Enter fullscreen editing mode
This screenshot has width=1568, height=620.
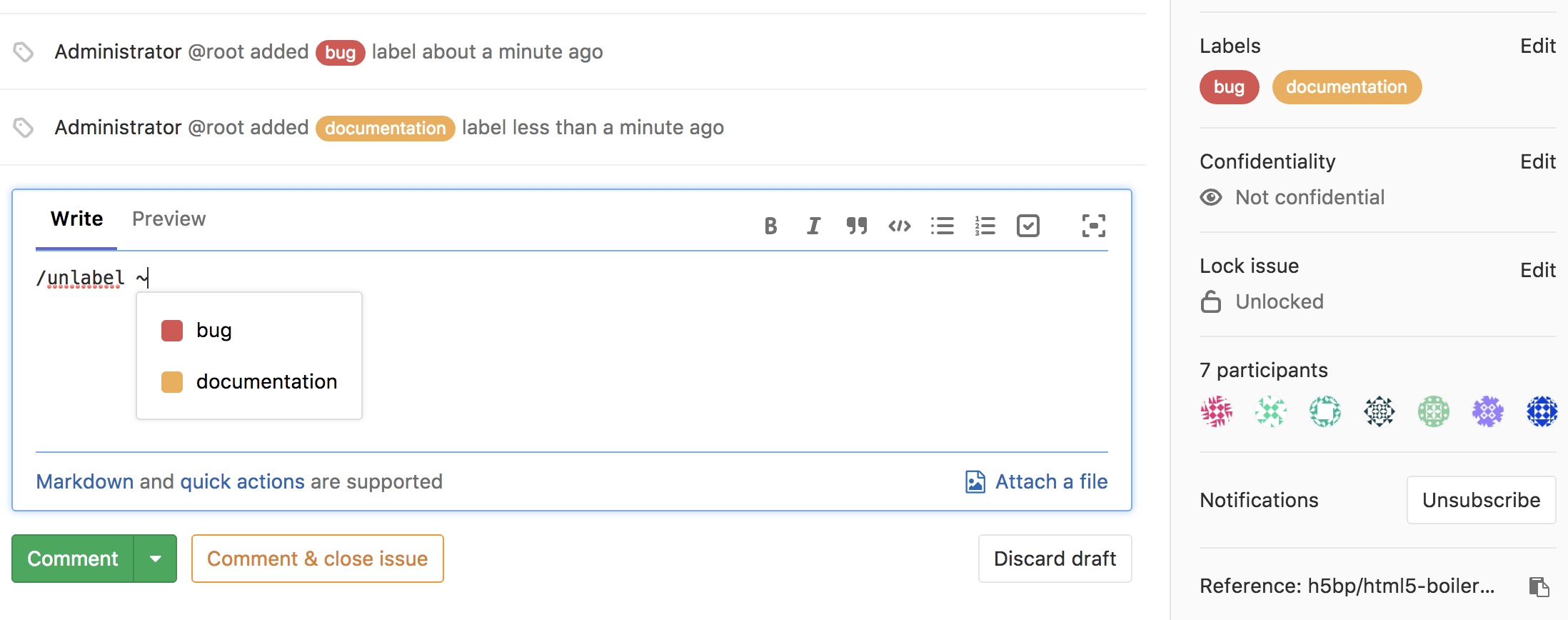[x=1094, y=226]
